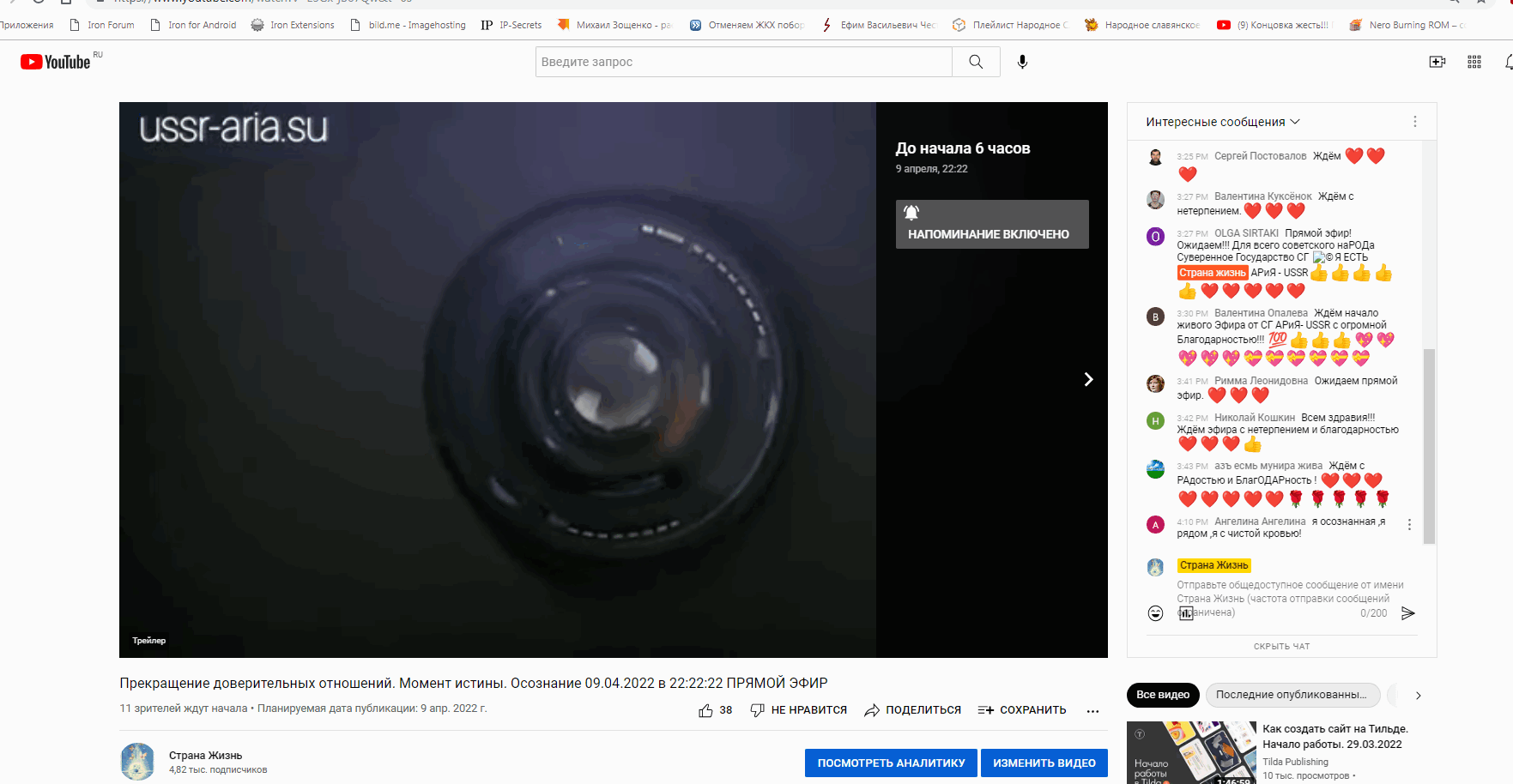The width and height of the screenshot is (1513, 784).
Task: Expand 'Интересные сообщения' chat mode dropdown
Action: [1223, 122]
